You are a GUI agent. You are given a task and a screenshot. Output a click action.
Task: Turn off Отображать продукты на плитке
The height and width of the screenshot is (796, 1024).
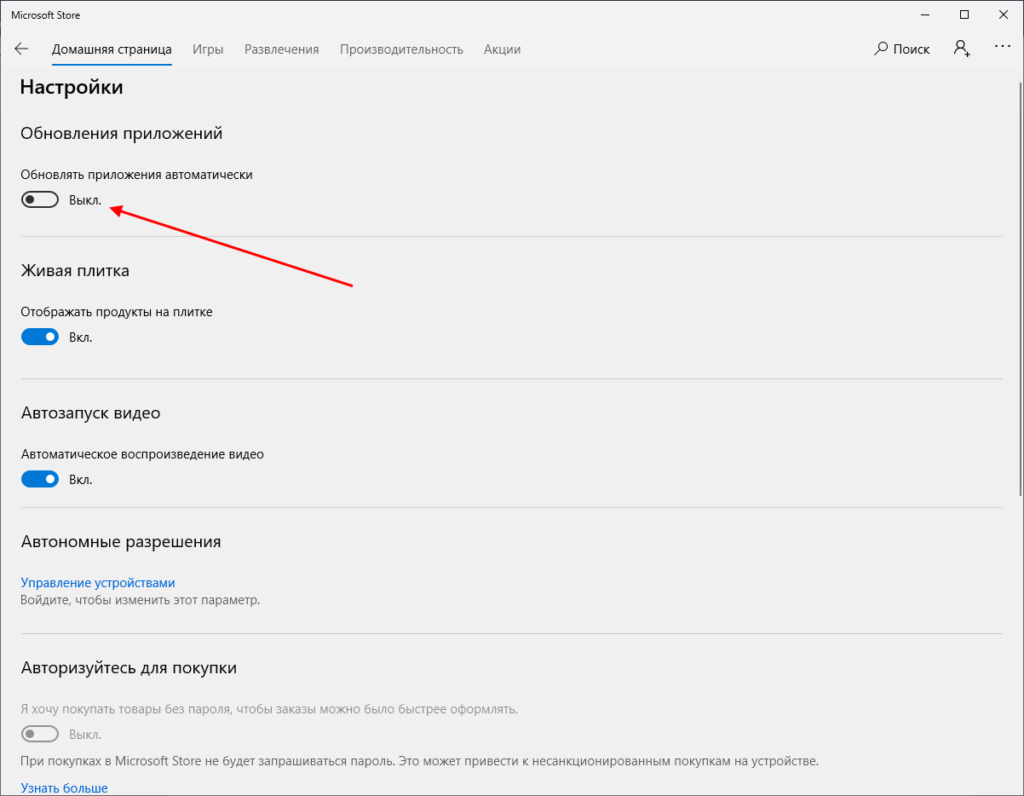click(x=40, y=337)
